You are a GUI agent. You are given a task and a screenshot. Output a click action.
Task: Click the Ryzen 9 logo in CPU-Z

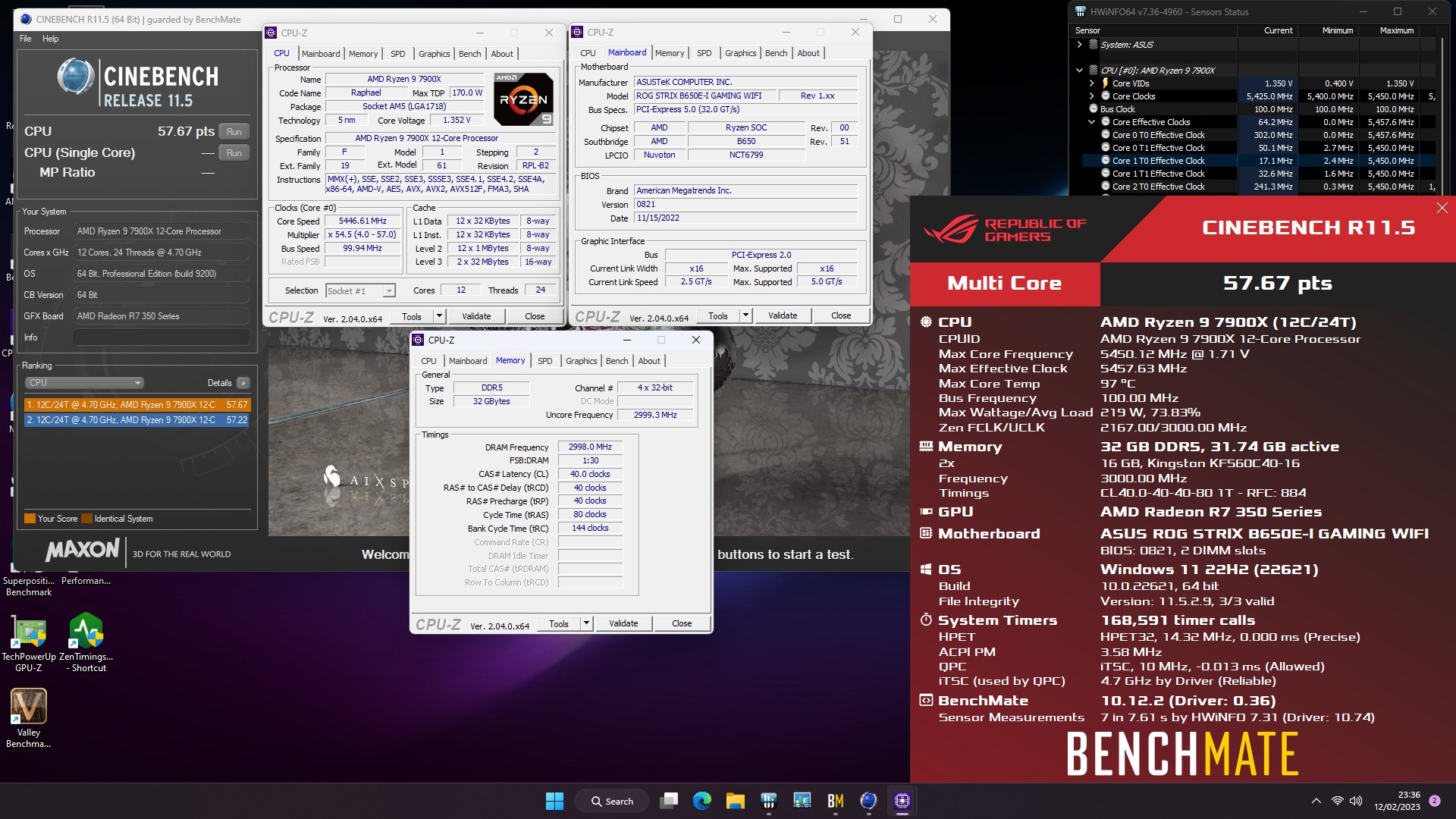coord(523,99)
